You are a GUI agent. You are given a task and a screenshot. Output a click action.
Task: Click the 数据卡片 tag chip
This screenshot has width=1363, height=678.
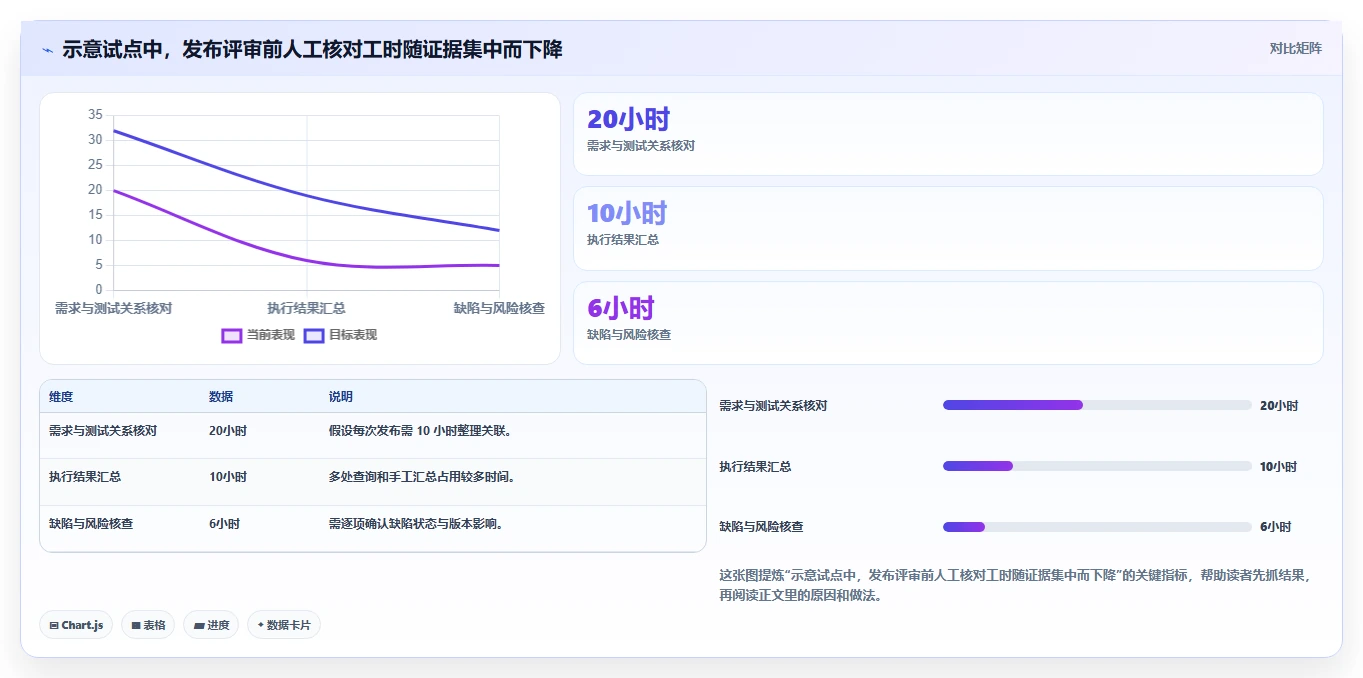[x=284, y=625]
